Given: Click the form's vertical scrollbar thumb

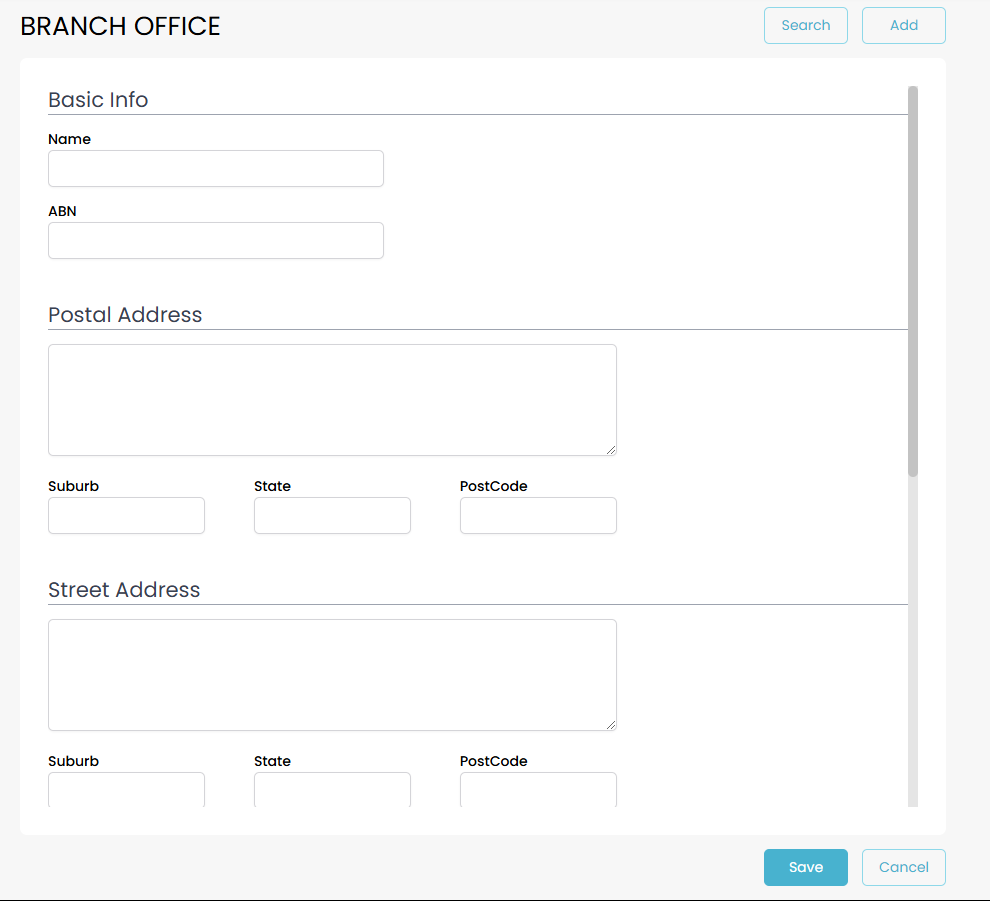Looking at the screenshot, I should pos(912,280).
